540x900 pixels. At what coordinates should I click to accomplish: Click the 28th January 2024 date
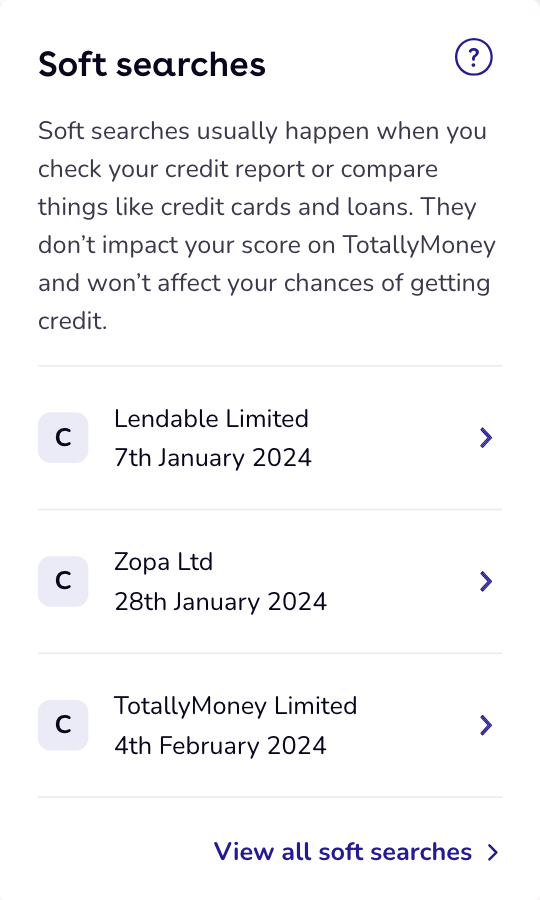[x=221, y=602]
